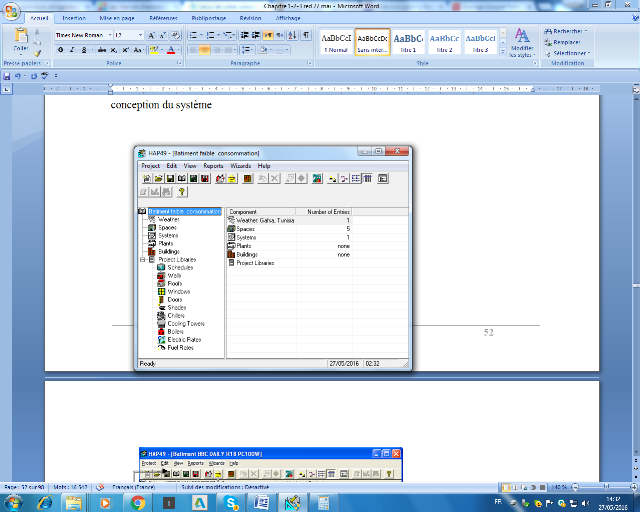
Task: Open Google Chrome from the taskbar
Action: (x=137, y=502)
